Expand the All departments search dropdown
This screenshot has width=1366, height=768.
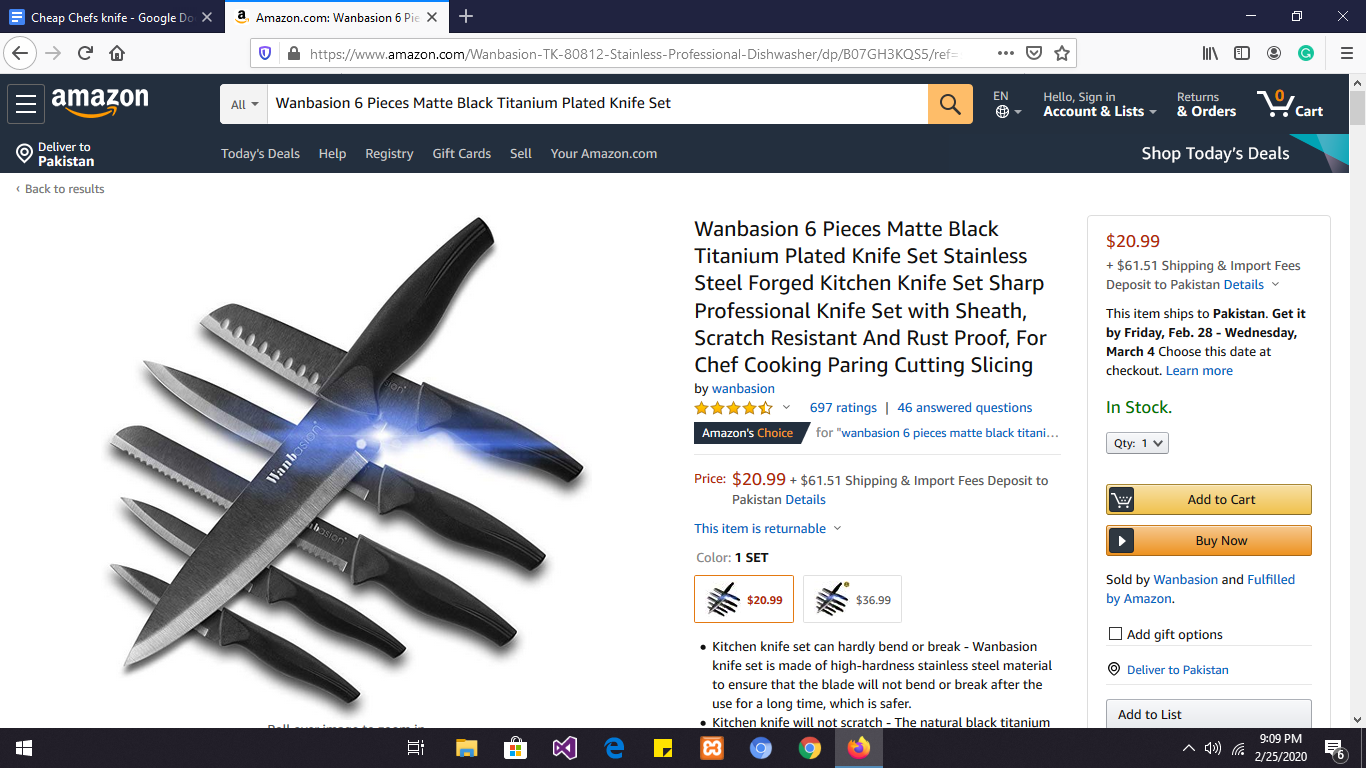pyautogui.click(x=244, y=104)
